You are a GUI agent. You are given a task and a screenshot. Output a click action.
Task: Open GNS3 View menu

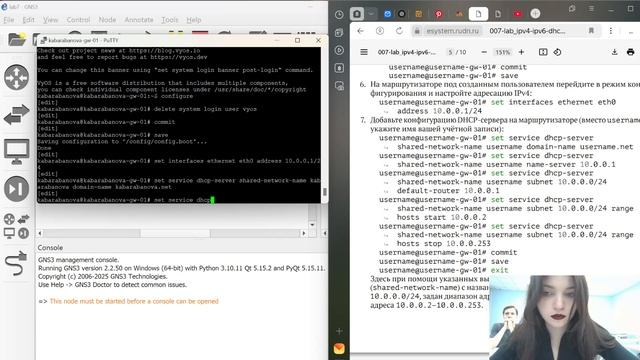coord(50,20)
